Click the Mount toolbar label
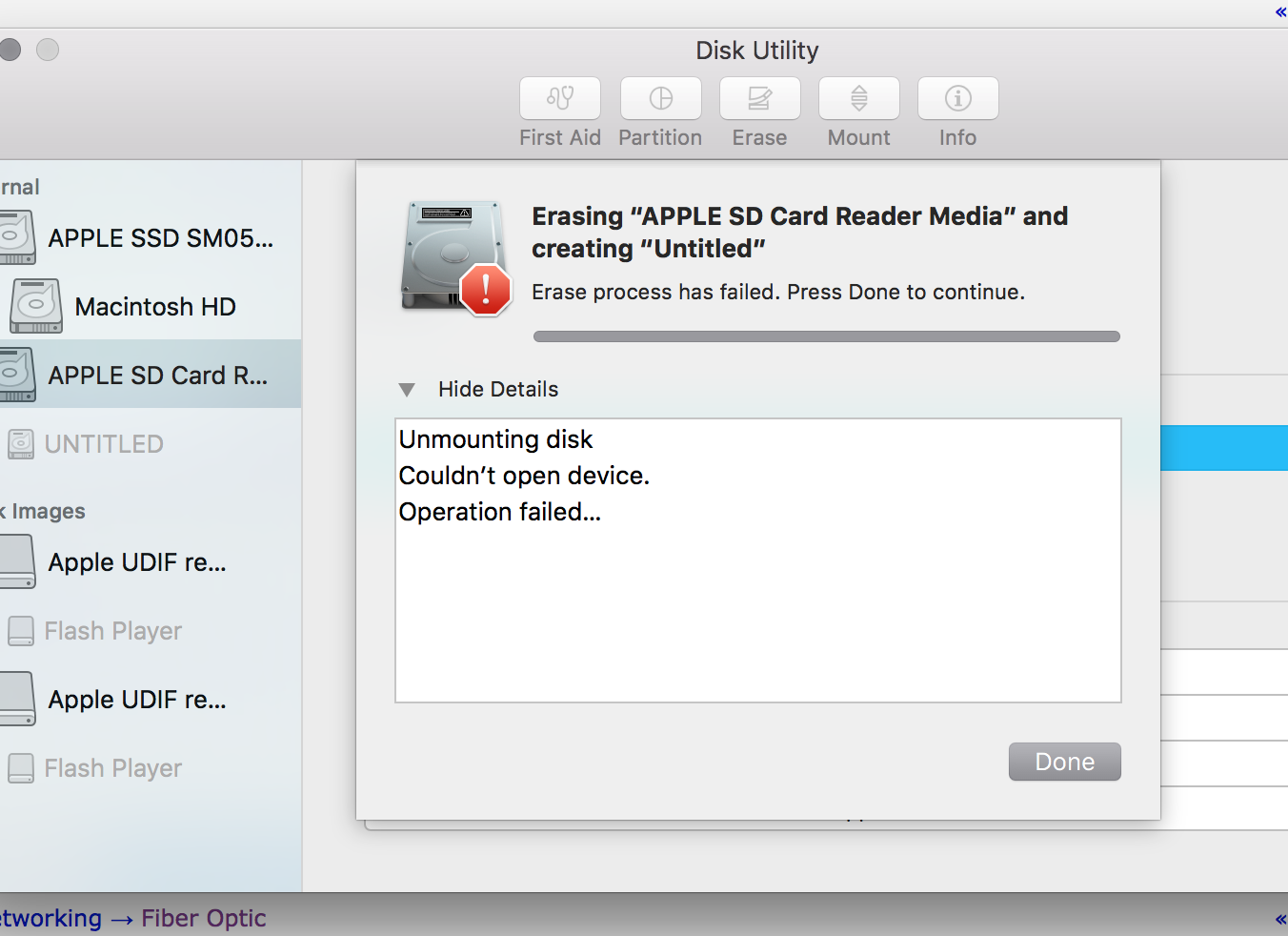 [x=859, y=137]
